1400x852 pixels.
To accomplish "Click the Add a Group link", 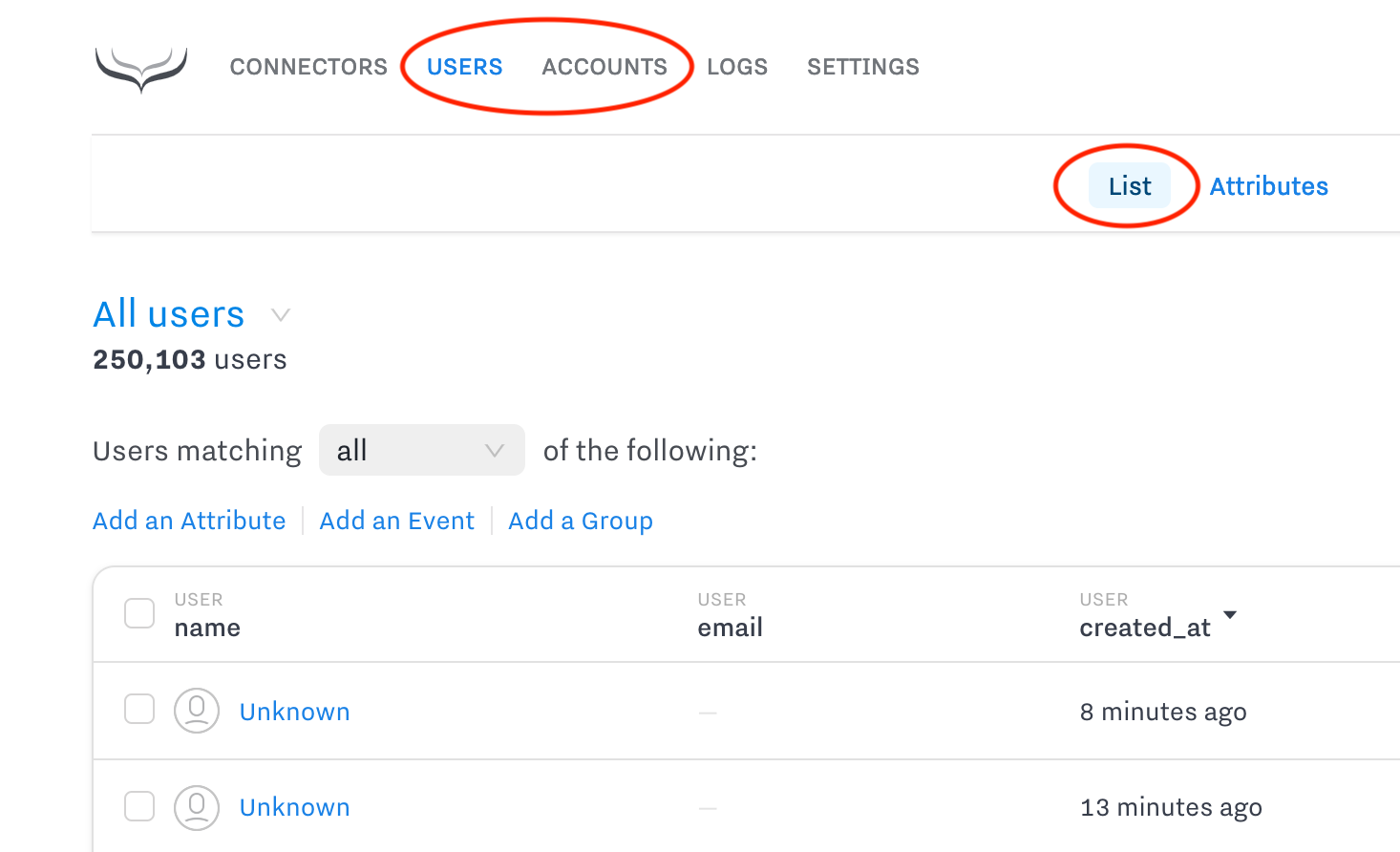I will (x=581, y=521).
